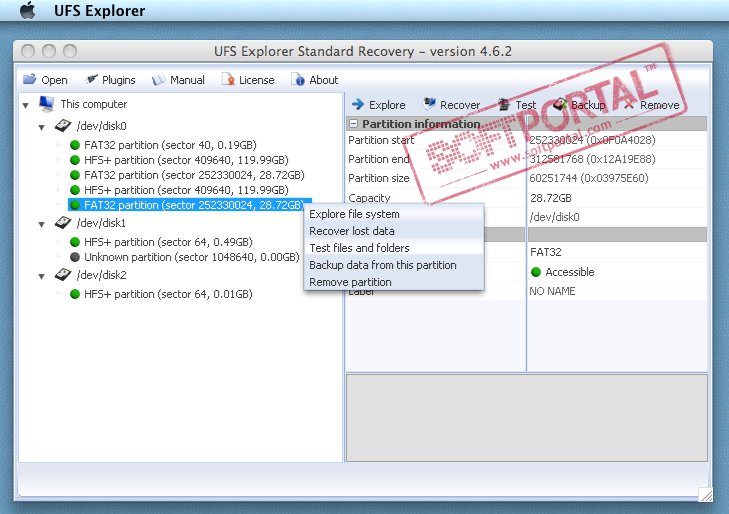729x514 pixels.
Task: Select HFS+ partition (sector 64, 0.01GB)
Action: [168, 294]
